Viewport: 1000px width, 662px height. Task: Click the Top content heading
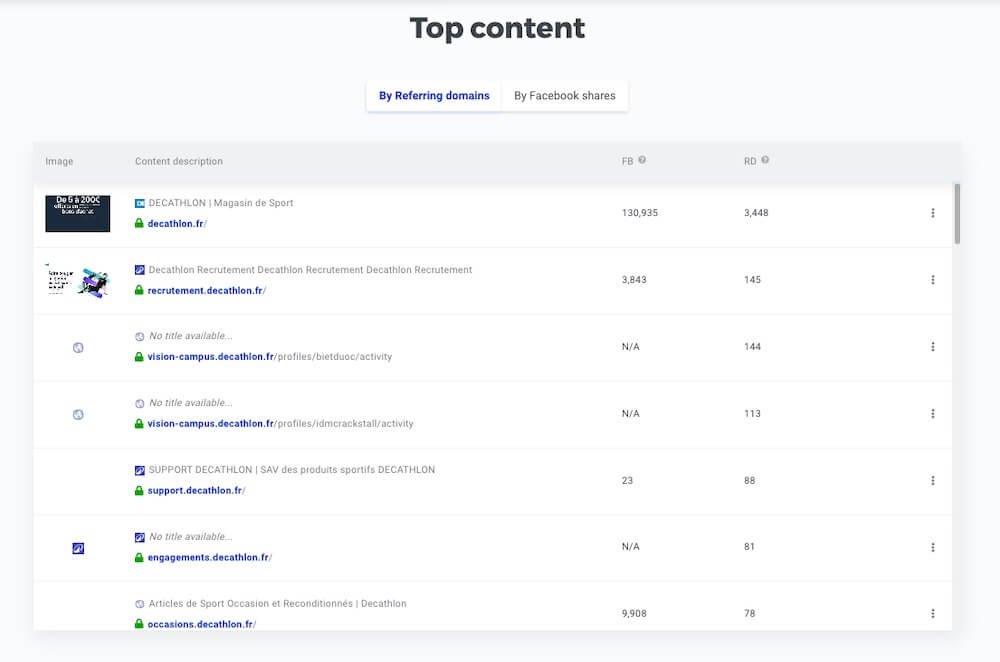tap(497, 29)
